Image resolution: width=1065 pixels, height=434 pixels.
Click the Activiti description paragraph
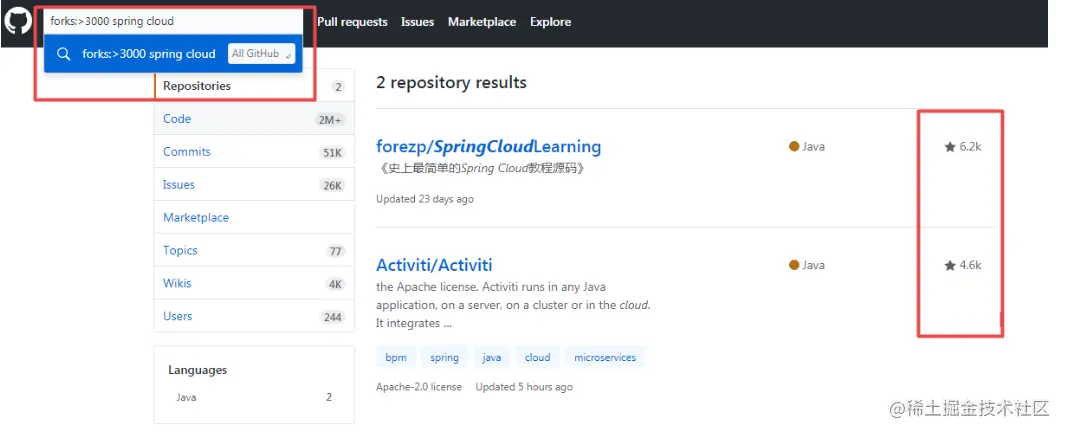pyautogui.click(x=513, y=305)
